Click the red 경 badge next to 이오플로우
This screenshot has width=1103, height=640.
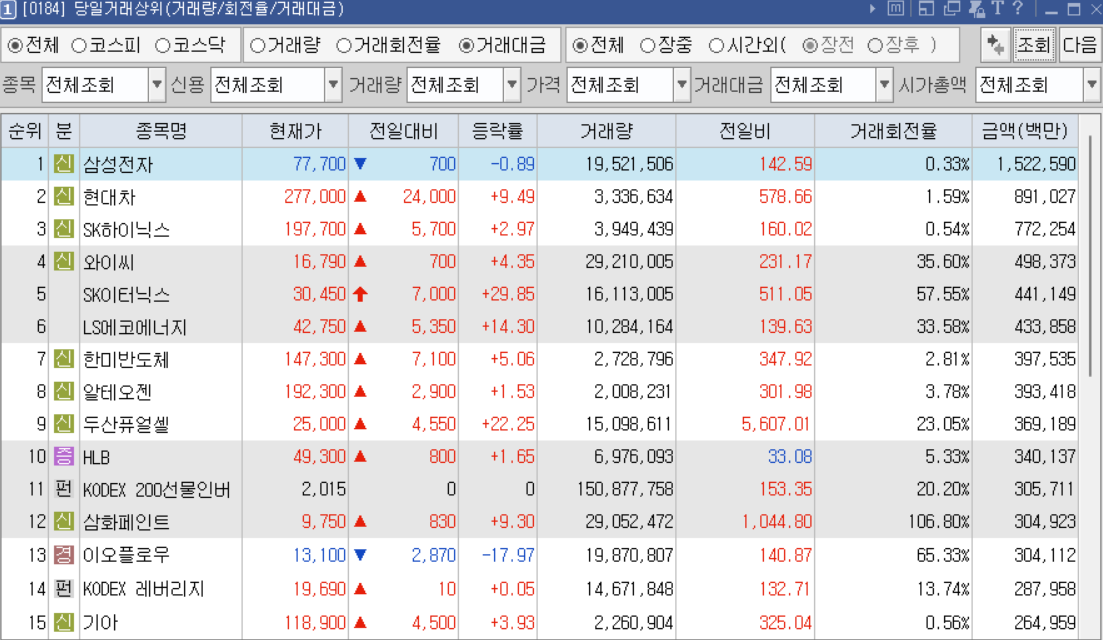pyautogui.click(x=63, y=555)
